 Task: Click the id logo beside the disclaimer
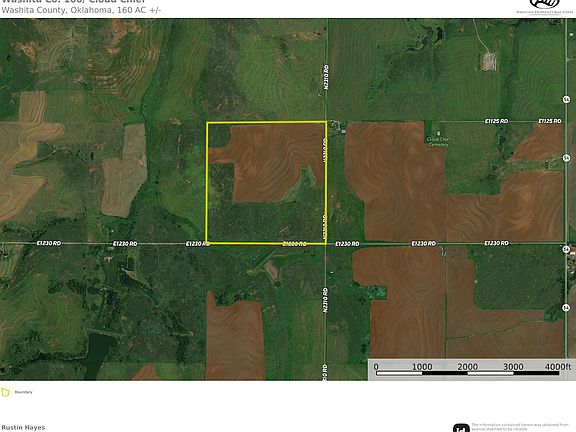coord(461,428)
